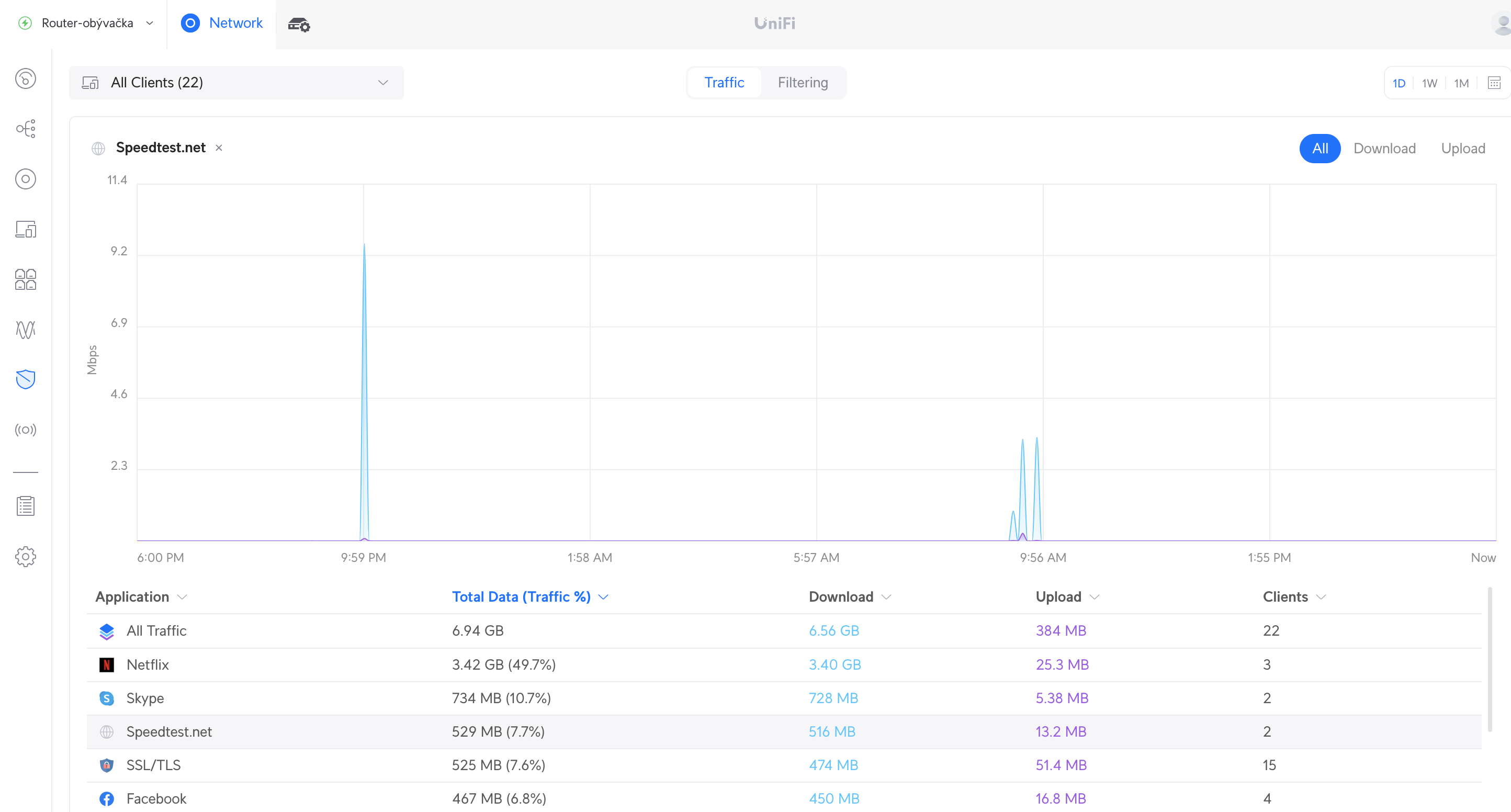
Task: Open the Radios wave sidebar icon
Action: coord(25,330)
